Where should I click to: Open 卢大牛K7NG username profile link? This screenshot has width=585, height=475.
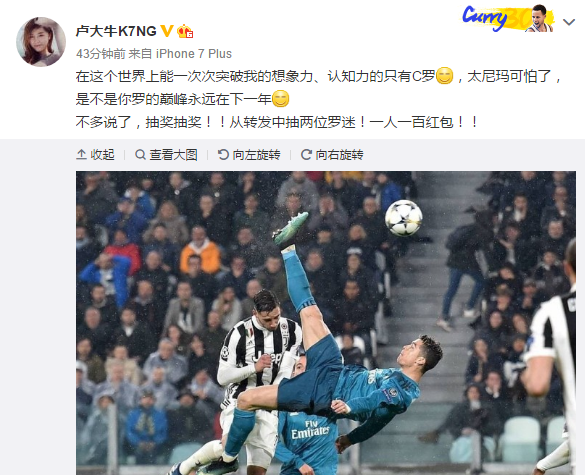116,31
